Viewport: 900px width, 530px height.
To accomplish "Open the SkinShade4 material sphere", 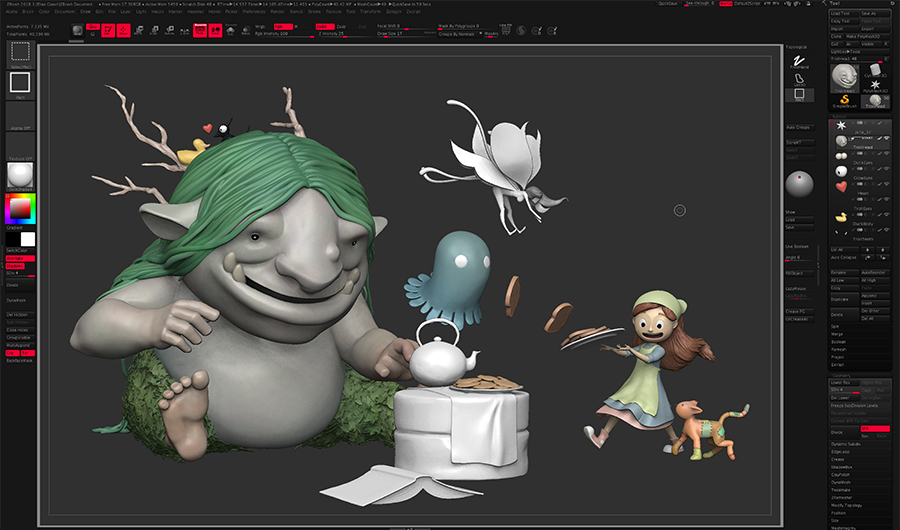I will (x=20, y=176).
